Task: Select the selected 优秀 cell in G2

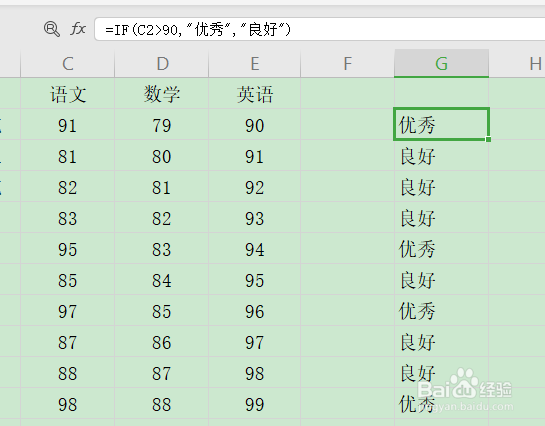Action: (x=441, y=124)
